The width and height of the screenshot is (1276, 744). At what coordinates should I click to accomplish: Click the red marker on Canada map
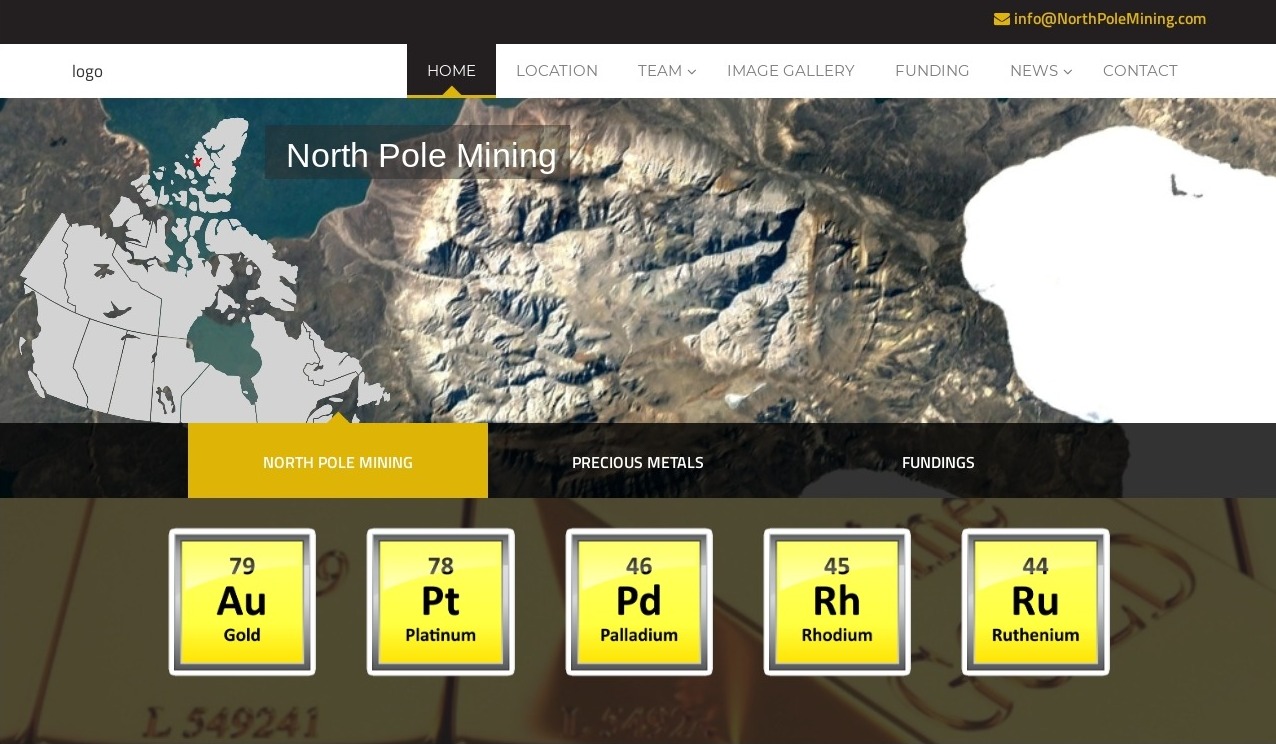point(198,162)
